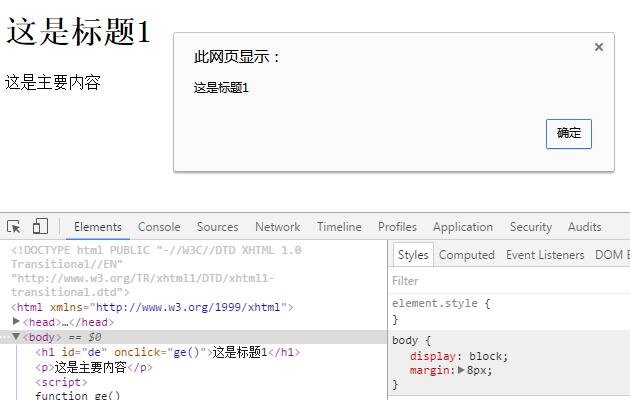The image size is (630, 400).
Task: Collapse the body node
Action: coord(16,337)
